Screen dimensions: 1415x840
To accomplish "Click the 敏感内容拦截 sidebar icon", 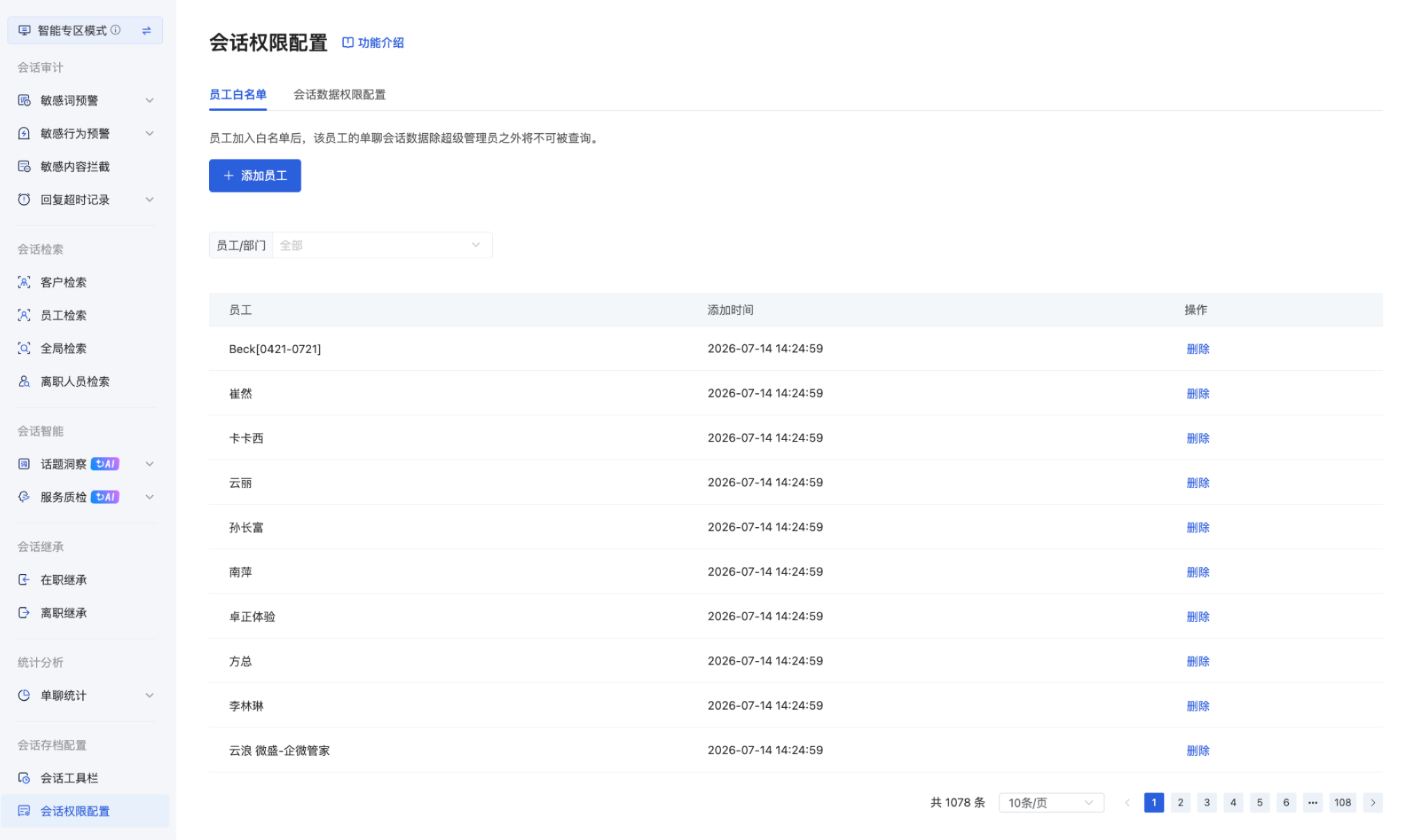I will (x=24, y=166).
